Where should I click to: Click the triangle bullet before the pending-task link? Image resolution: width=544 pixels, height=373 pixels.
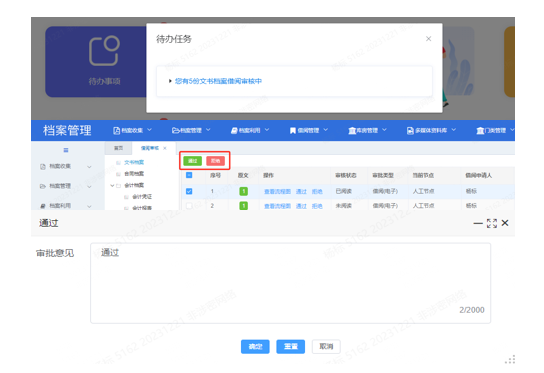click(170, 81)
